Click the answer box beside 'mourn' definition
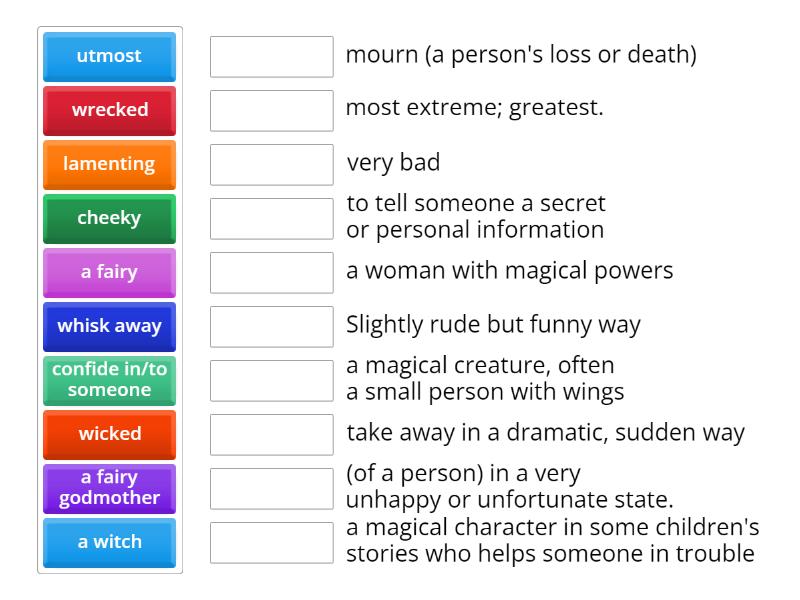This screenshot has height=600, width=800. click(x=271, y=57)
